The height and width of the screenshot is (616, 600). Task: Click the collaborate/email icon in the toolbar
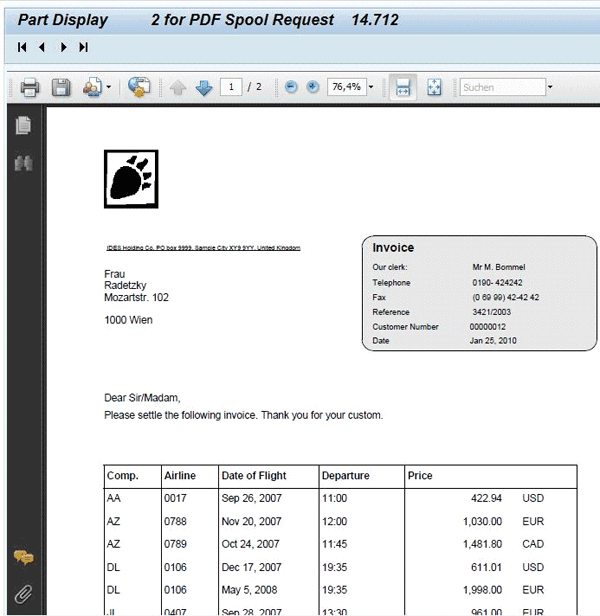pyautogui.click(x=139, y=88)
